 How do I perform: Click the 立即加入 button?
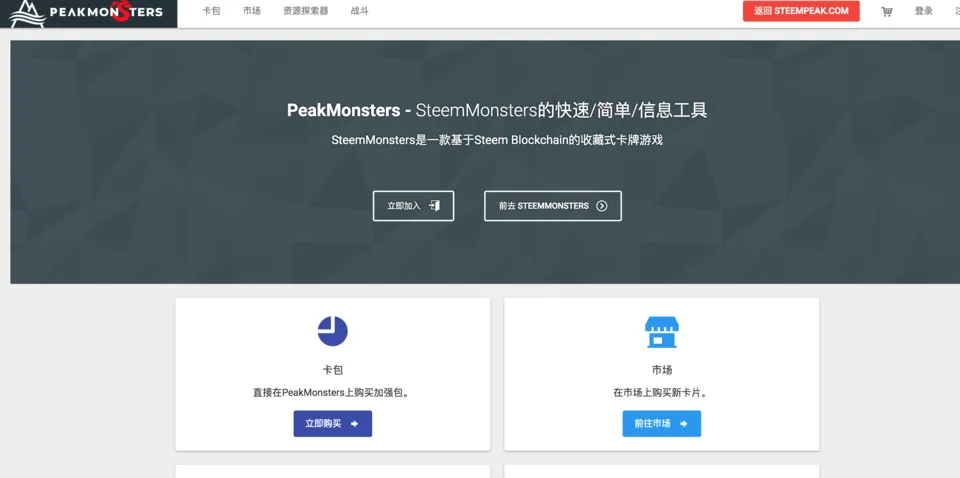(x=413, y=206)
